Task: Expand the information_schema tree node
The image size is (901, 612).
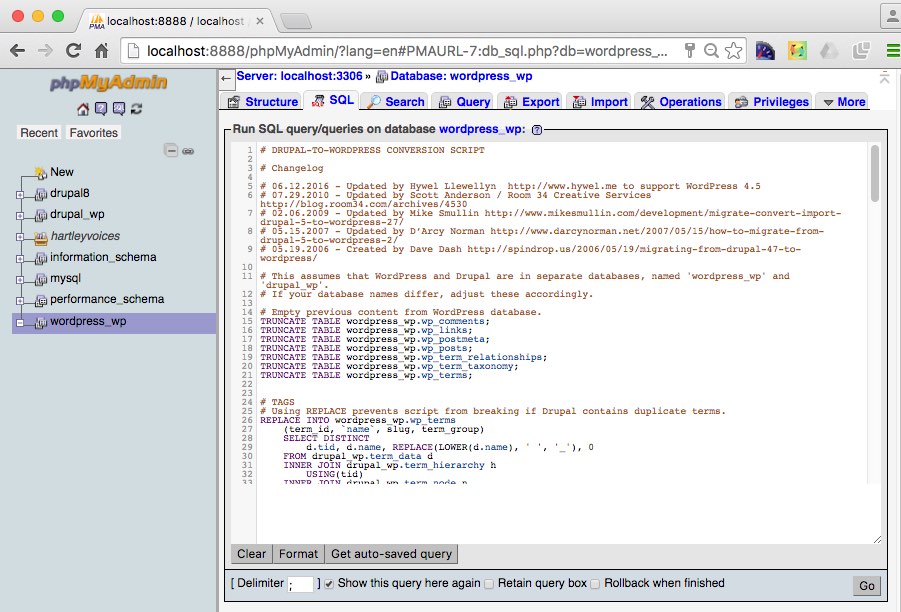Action: pos(20,259)
